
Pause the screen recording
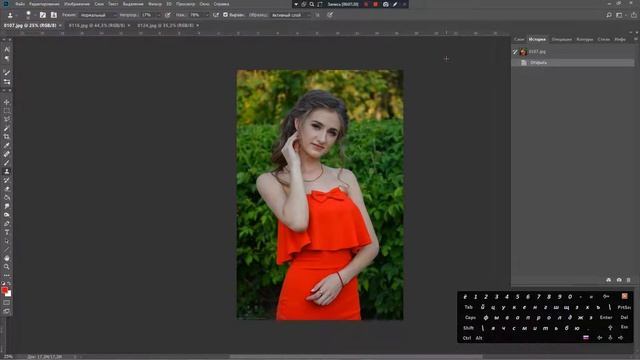coord(366,4)
